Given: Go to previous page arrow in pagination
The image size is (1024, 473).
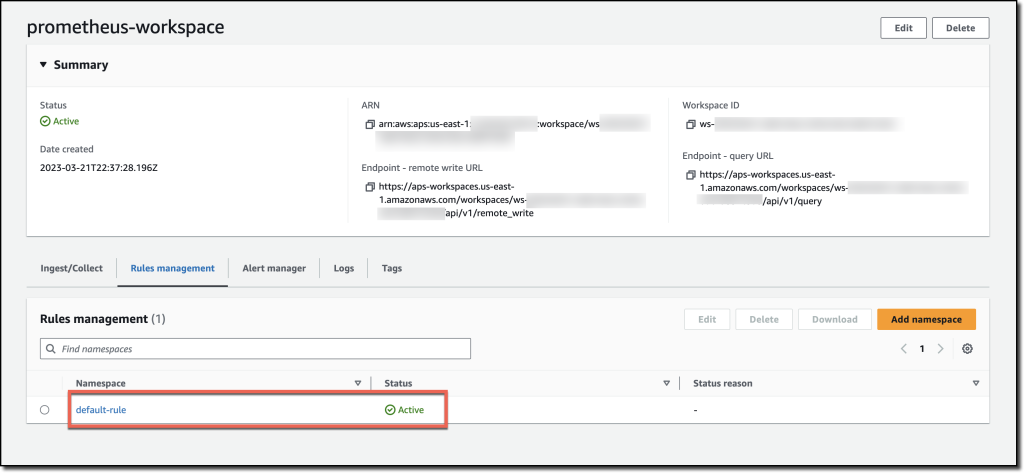Looking at the screenshot, I should click(x=904, y=349).
